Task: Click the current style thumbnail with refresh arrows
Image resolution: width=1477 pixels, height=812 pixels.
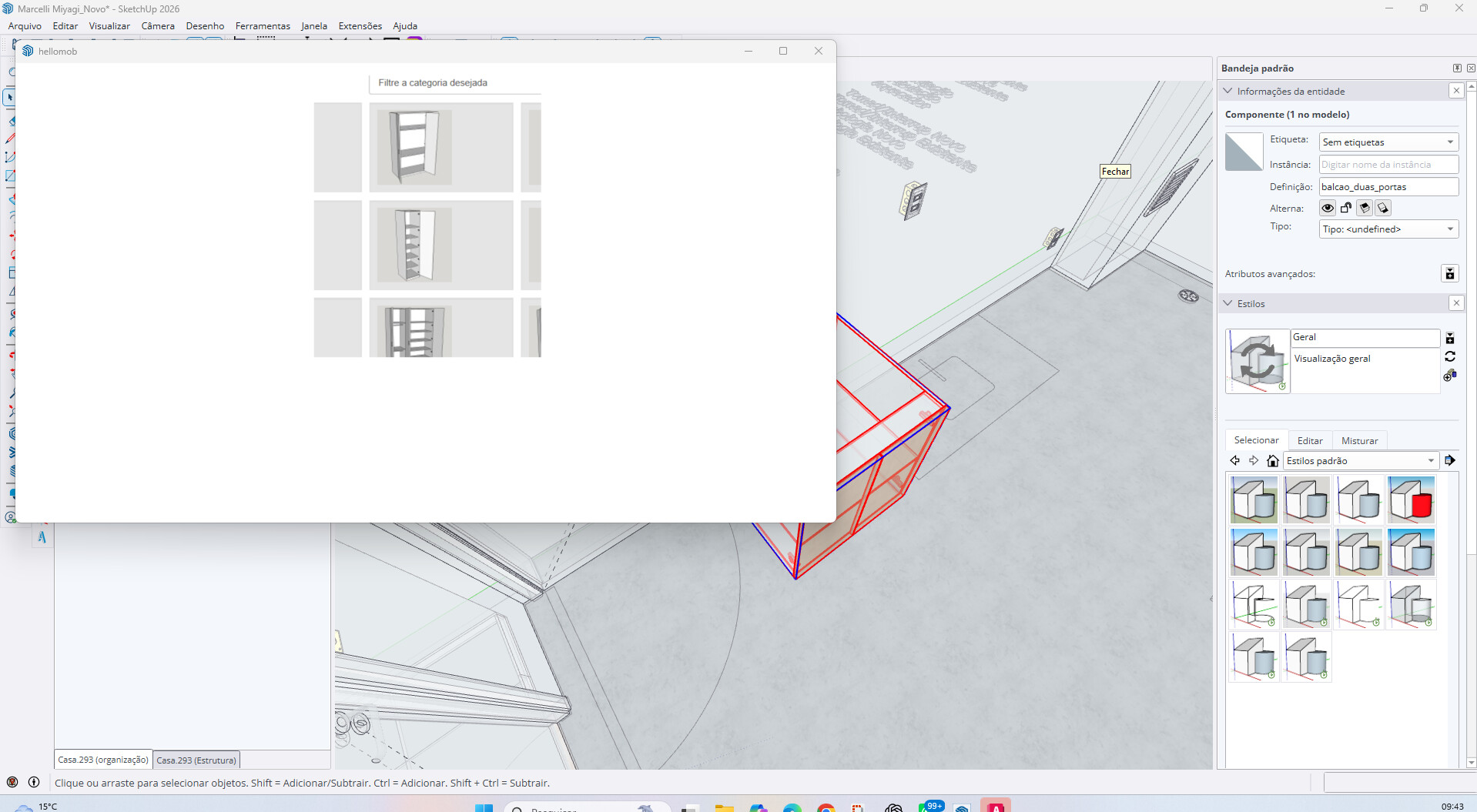Action: tap(1258, 362)
